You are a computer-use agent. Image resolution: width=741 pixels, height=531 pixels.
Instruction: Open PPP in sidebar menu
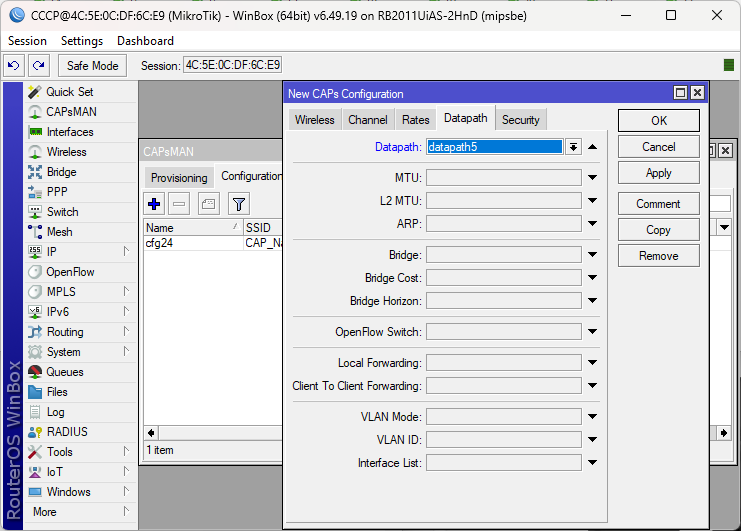57,192
